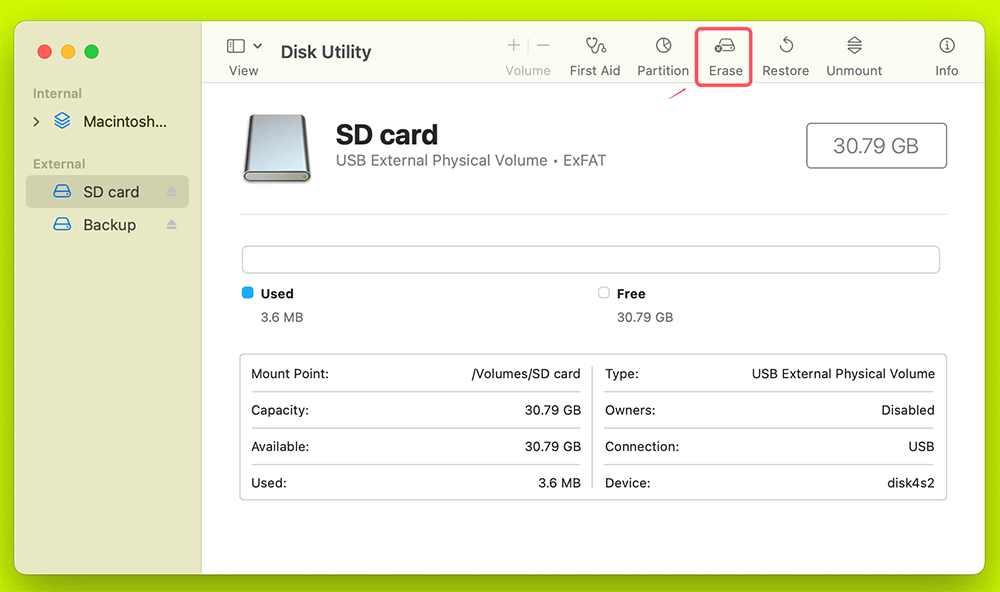
Task: Click the 30.79 GB capacity button
Action: click(876, 145)
